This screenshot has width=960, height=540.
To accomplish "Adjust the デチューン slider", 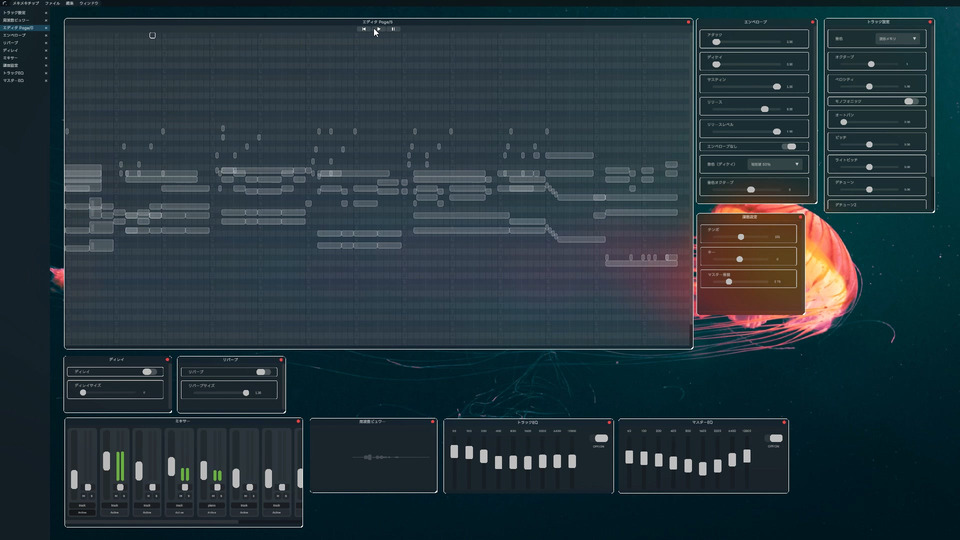I will [x=869, y=189].
